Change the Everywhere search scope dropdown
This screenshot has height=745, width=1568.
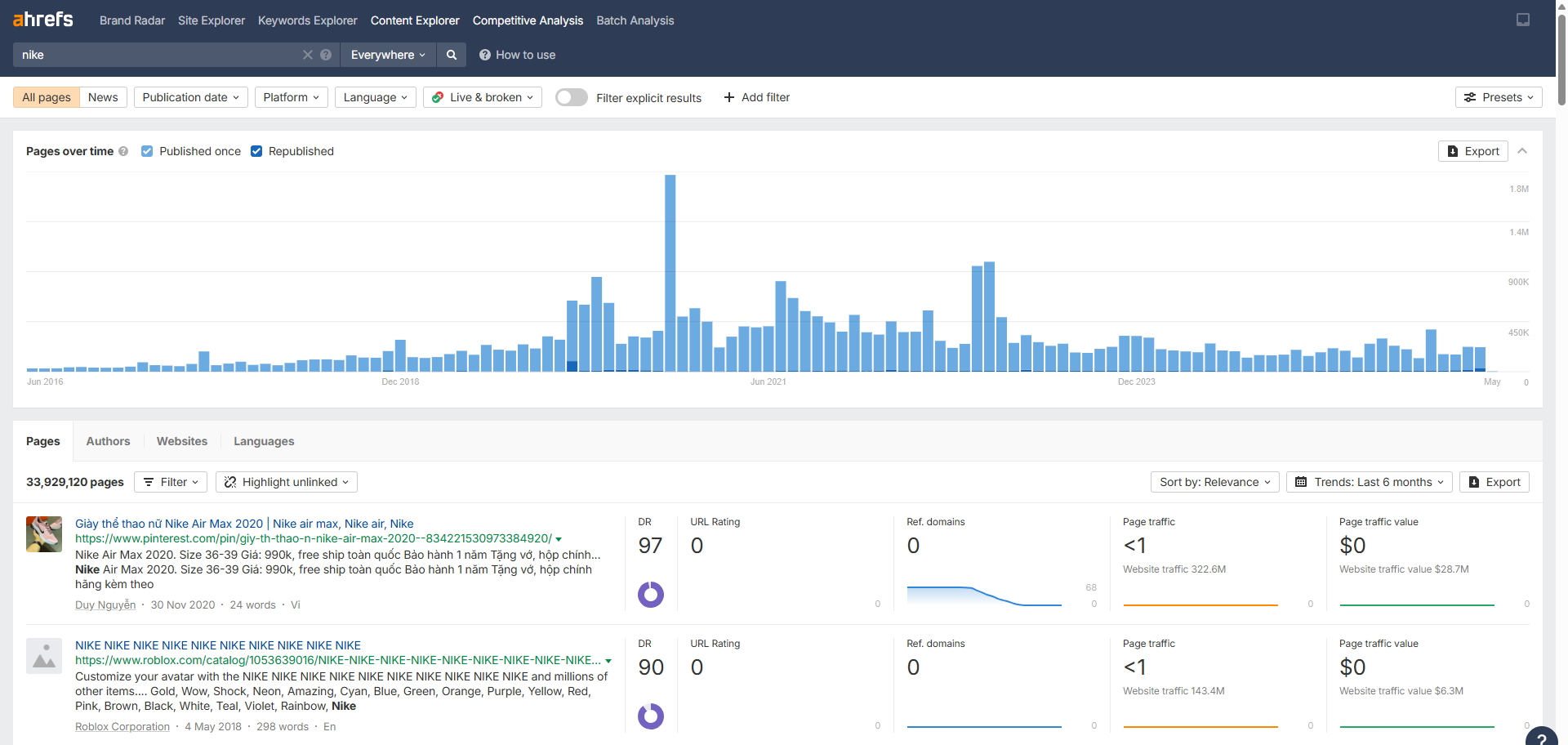pyautogui.click(x=388, y=55)
